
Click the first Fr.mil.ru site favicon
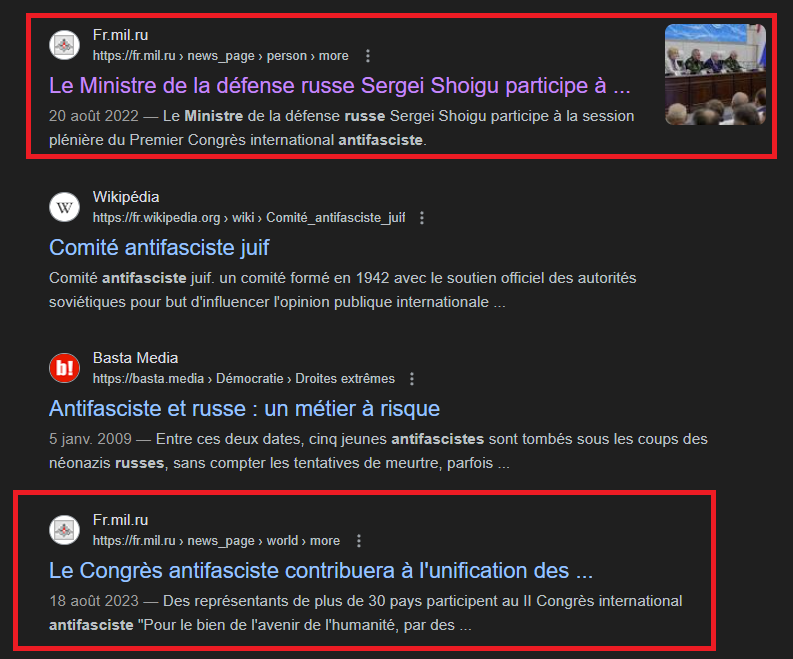pyautogui.click(x=64, y=45)
